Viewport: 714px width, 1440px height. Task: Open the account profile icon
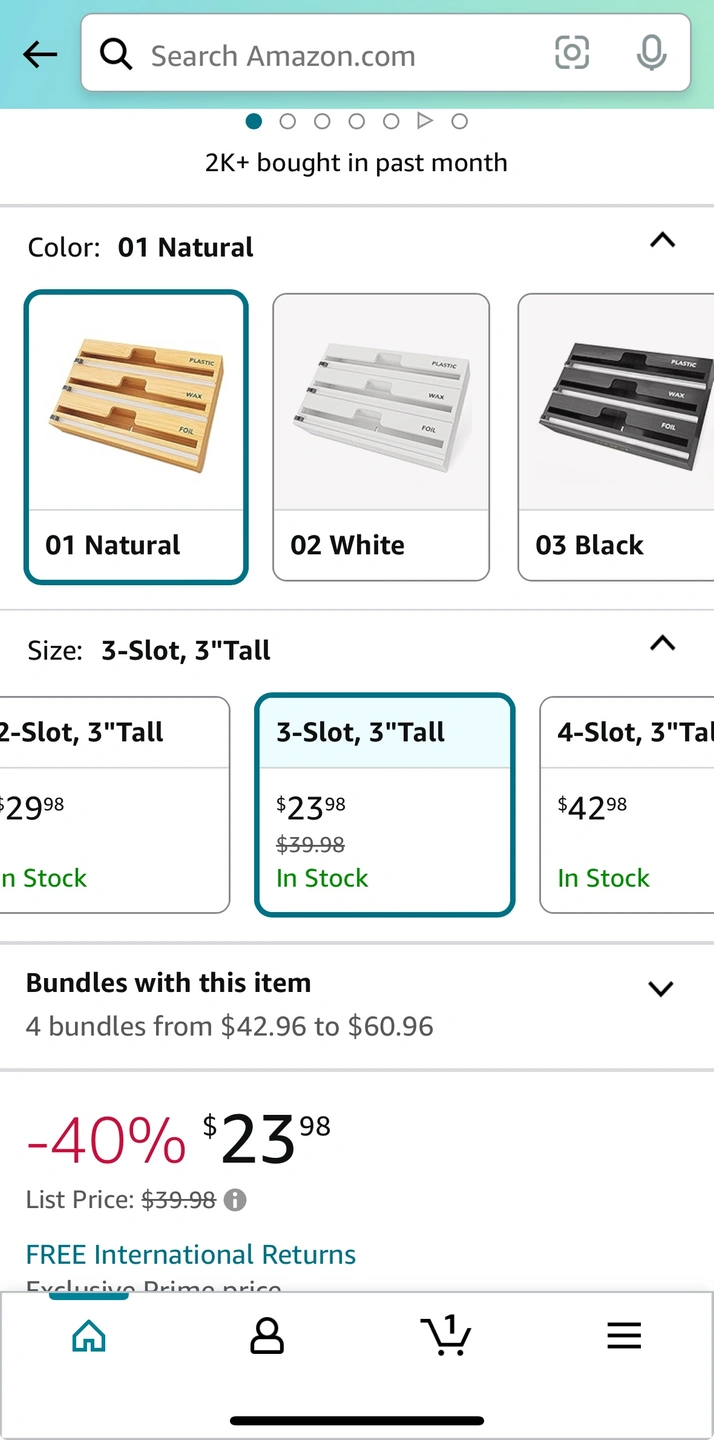click(x=267, y=1336)
